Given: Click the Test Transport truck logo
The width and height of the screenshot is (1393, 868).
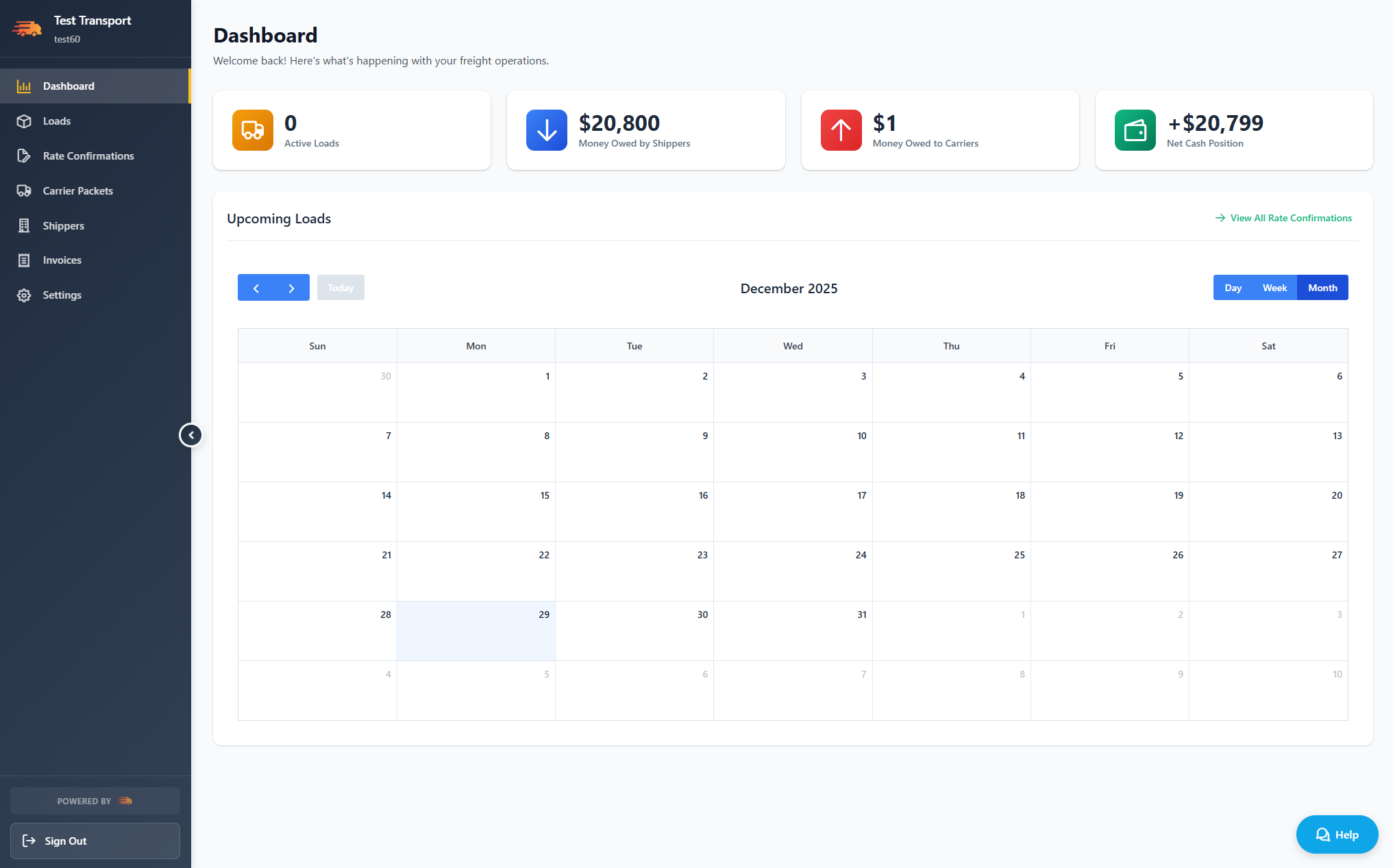Looking at the screenshot, I should (x=27, y=28).
